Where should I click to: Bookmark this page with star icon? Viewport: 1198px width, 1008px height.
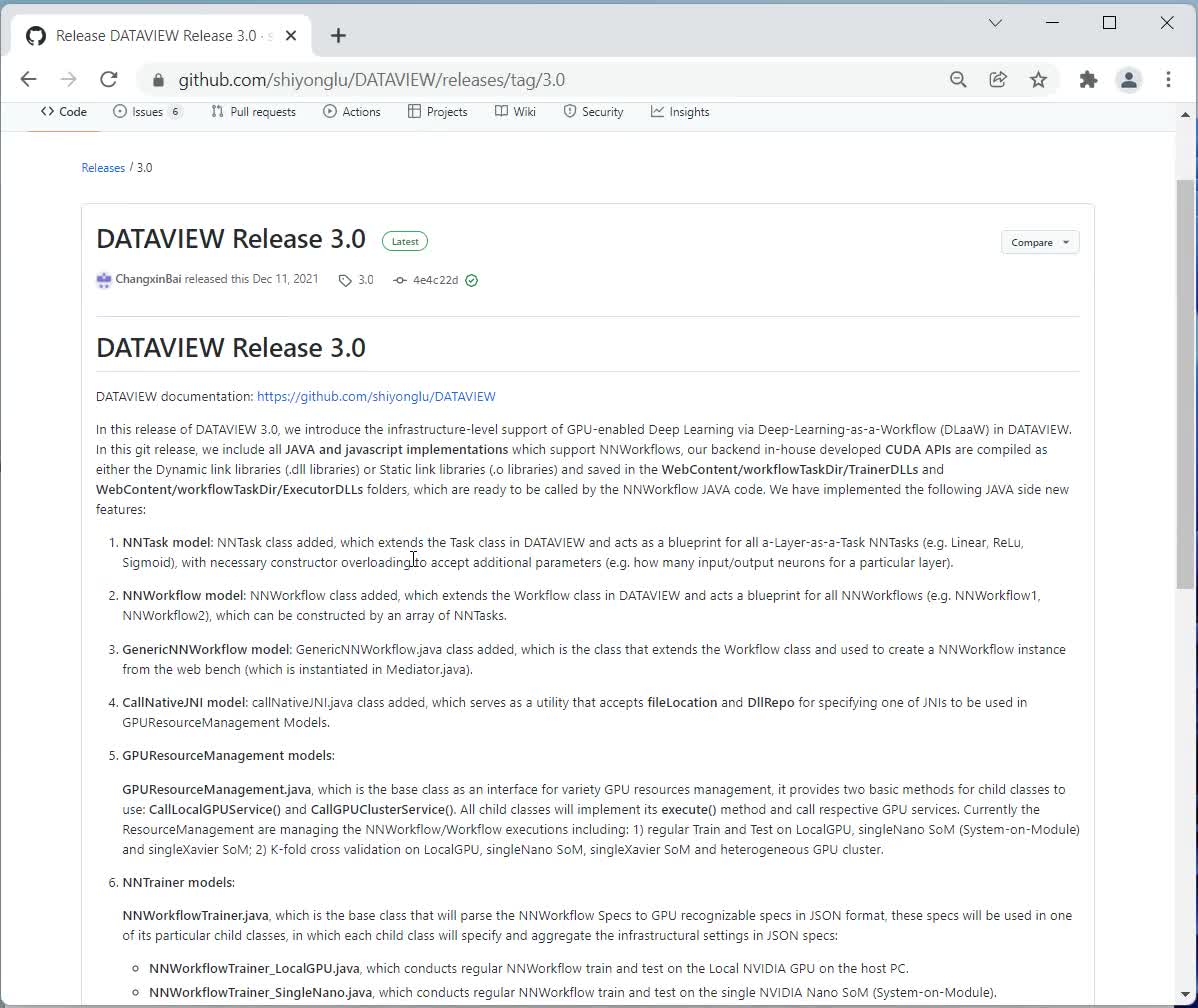pyautogui.click(x=1038, y=79)
